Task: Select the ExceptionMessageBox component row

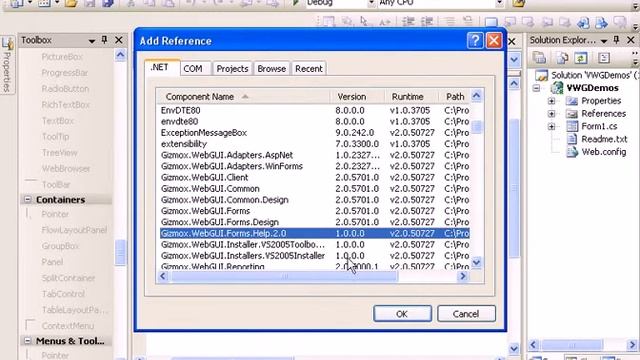Action: point(314,133)
